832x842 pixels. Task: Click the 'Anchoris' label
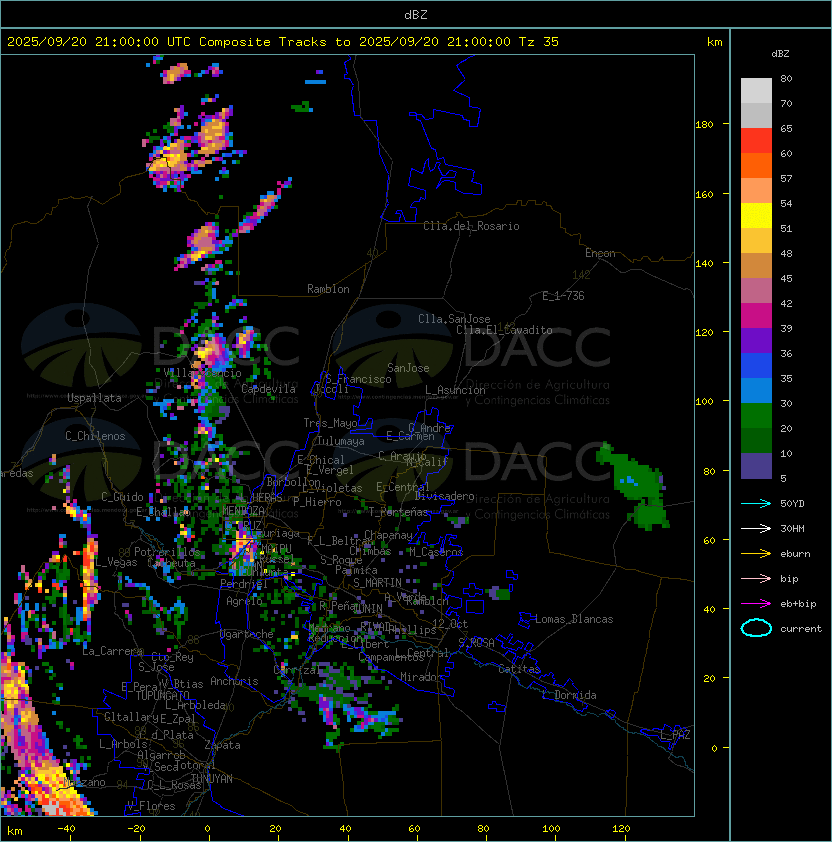[x=234, y=681]
